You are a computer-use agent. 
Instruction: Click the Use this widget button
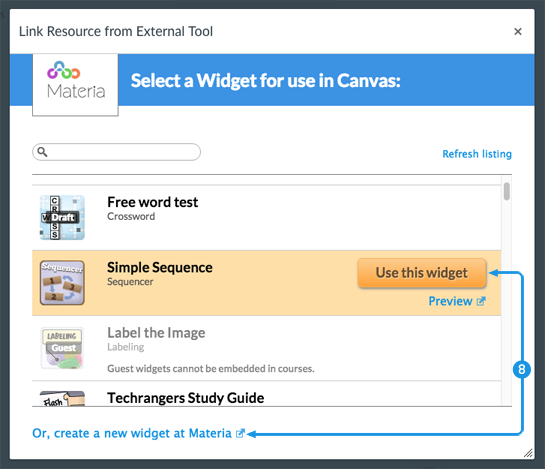click(x=422, y=273)
